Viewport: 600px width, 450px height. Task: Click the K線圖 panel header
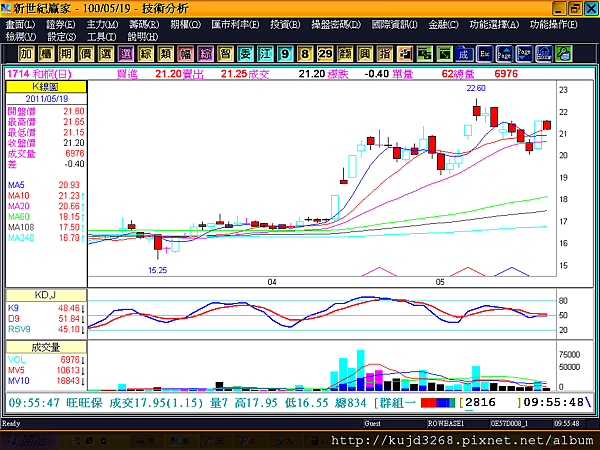tap(46, 86)
